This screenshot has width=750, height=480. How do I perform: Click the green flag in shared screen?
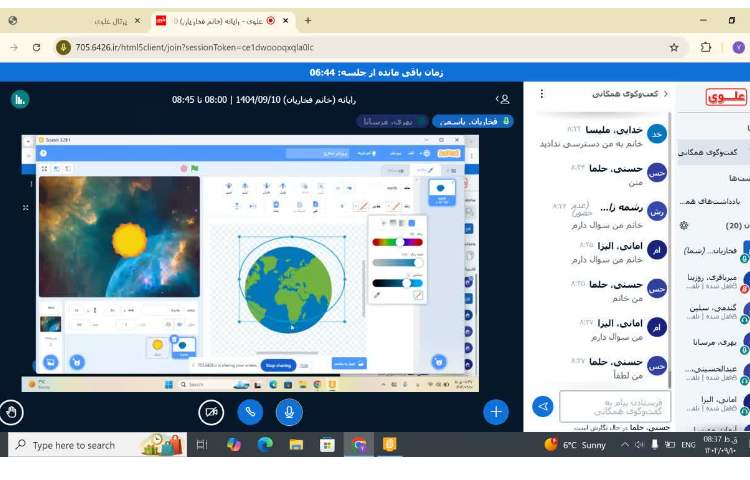click(x=195, y=168)
